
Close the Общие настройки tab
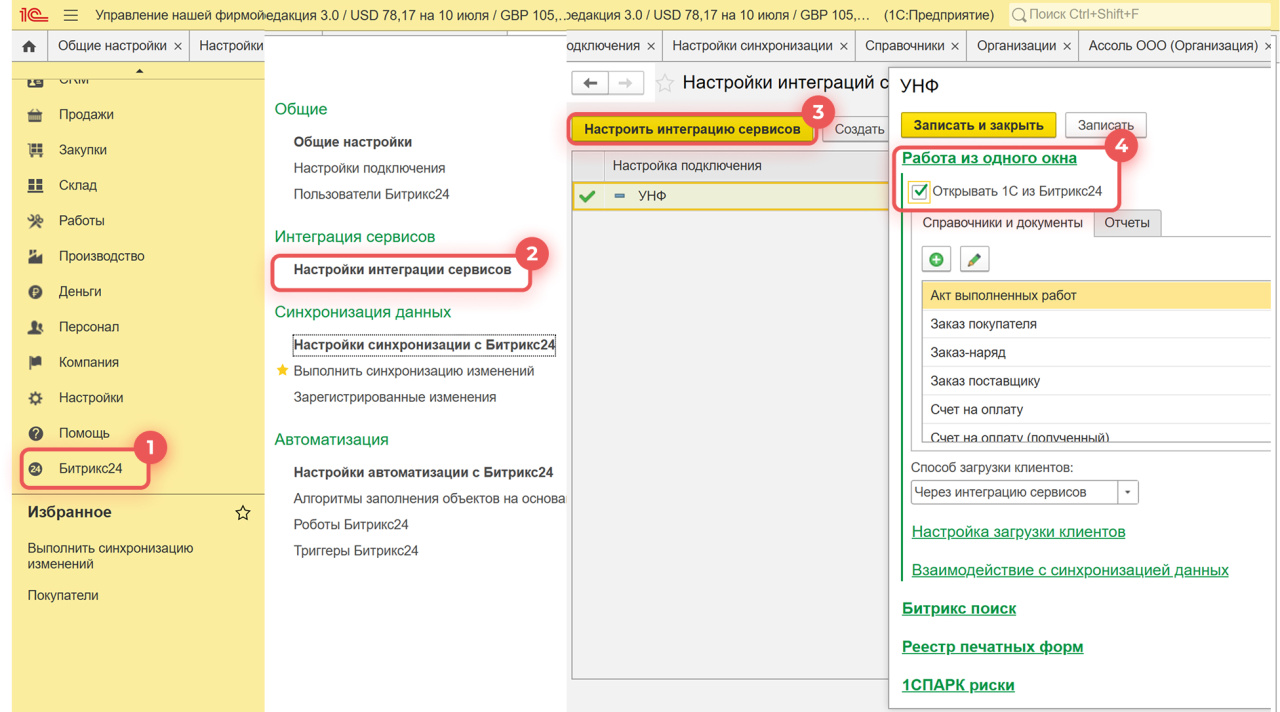(x=178, y=46)
